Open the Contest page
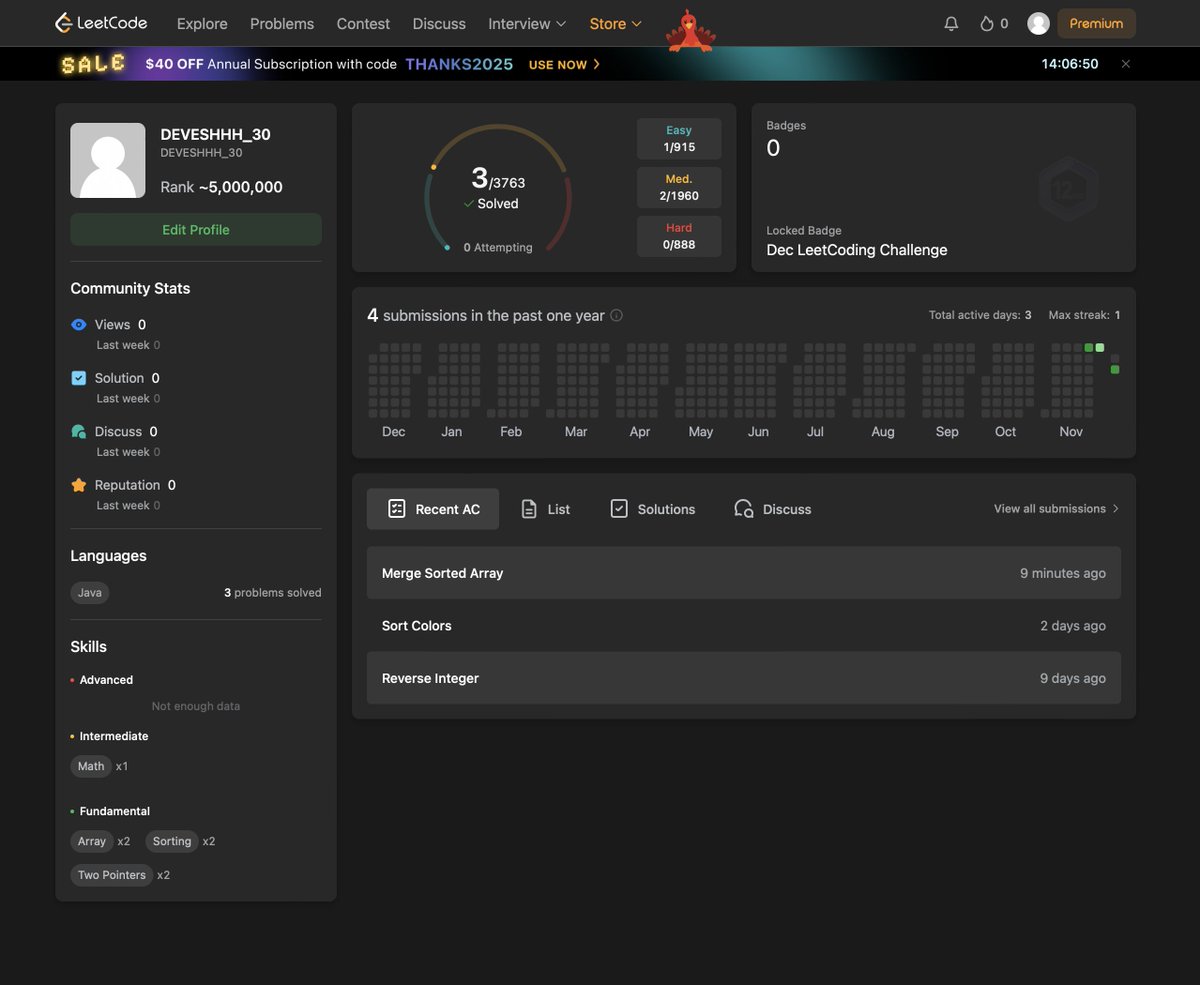Viewport: 1200px width, 985px height. click(363, 23)
